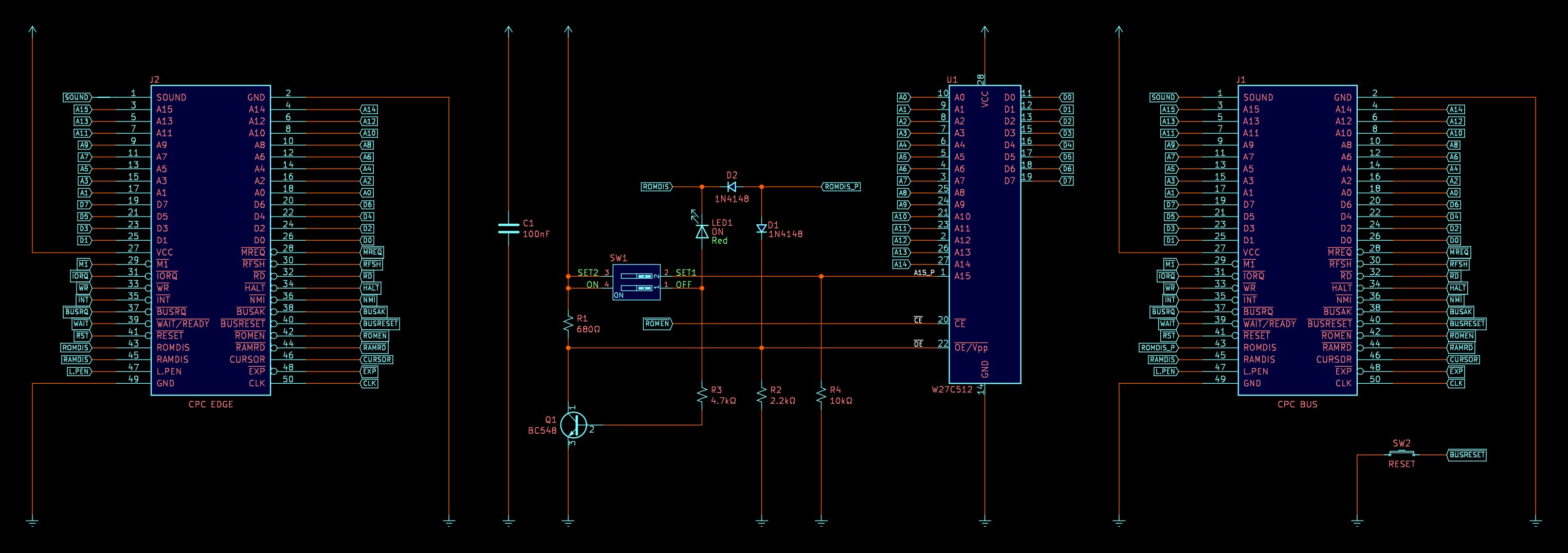This screenshot has width=1568, height=553.
Task: Click the BUSRESET net label beside SW2
Action: pos(1466,455)
